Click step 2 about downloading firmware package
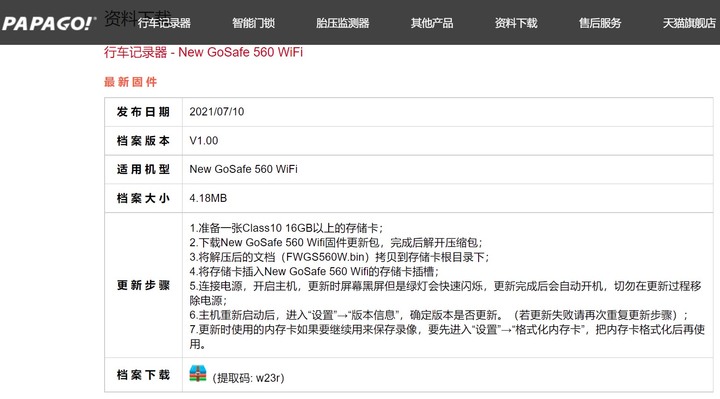The image size is (720, 399). (336, 242)
